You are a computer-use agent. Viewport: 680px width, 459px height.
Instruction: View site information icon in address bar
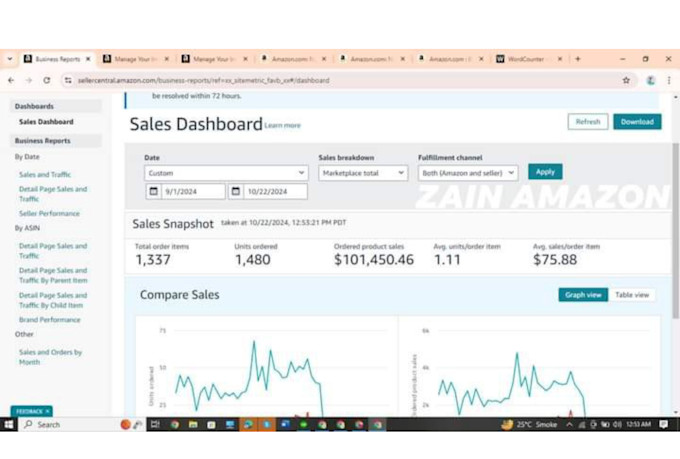(x=68, y=81)
